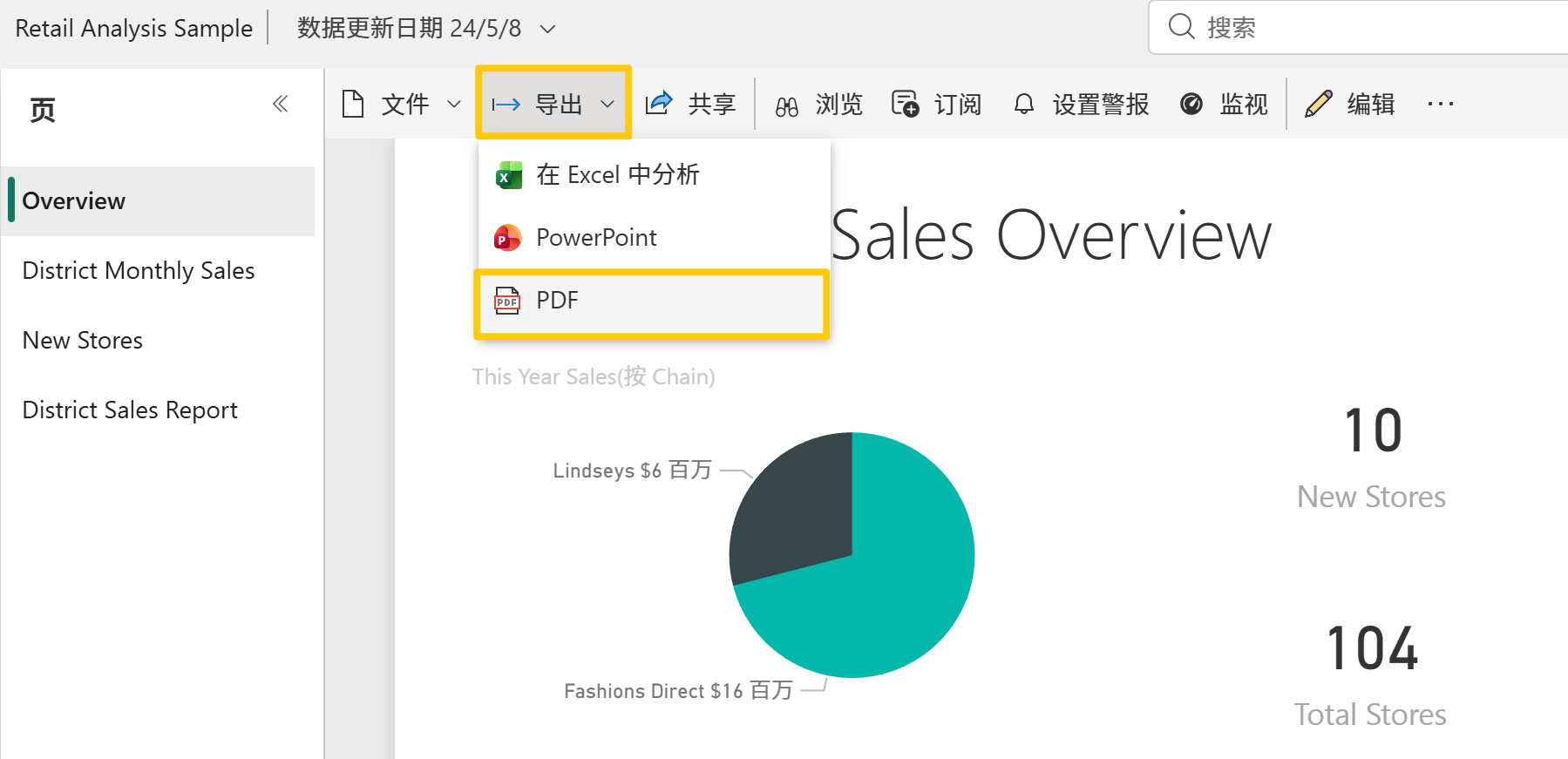Open the more options (...) menu

(1440, 104)
